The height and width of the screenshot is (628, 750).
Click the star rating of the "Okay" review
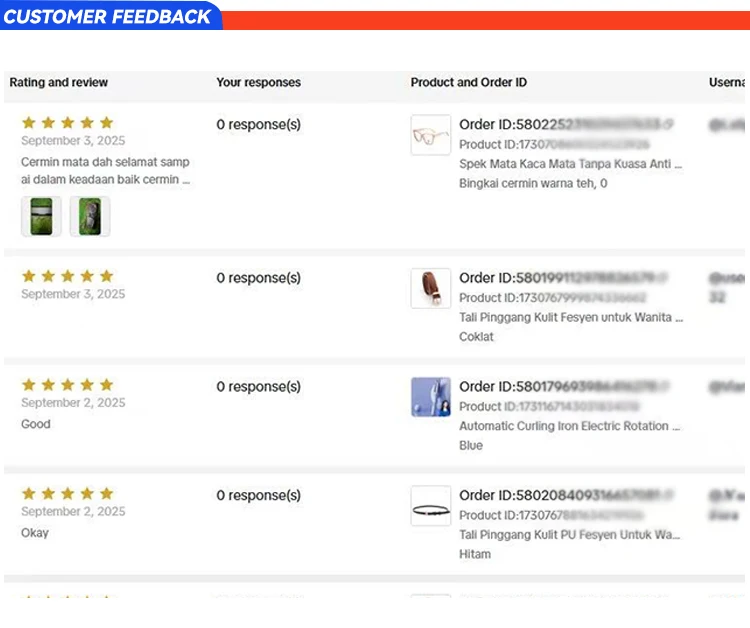coord(67,494)
